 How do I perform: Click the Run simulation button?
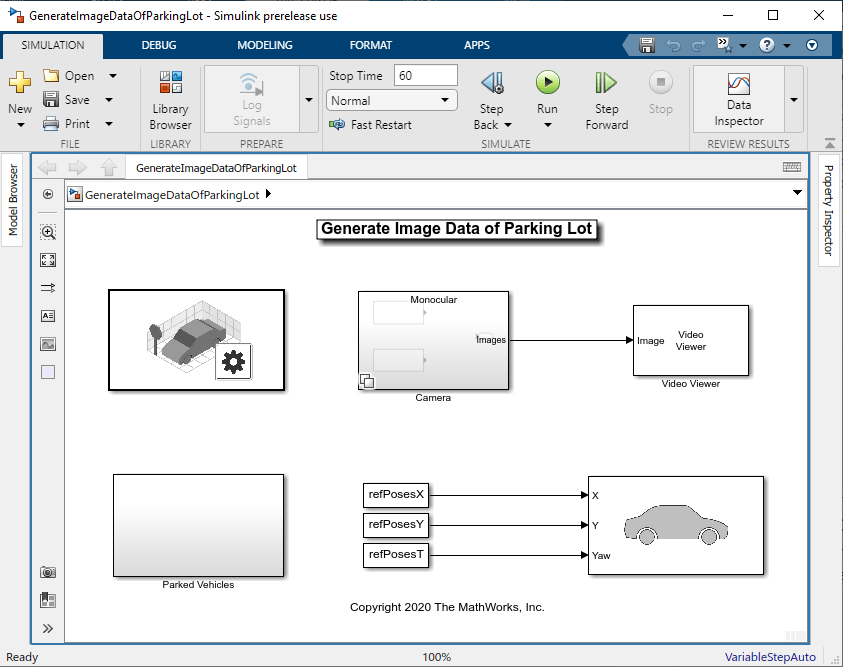[547, 83]
